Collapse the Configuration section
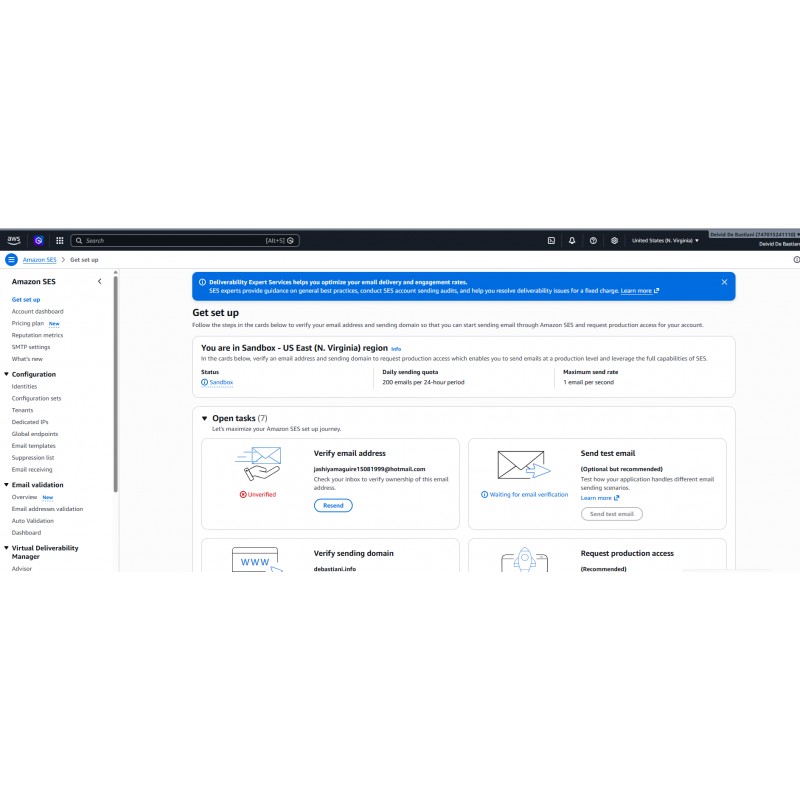 6,374
